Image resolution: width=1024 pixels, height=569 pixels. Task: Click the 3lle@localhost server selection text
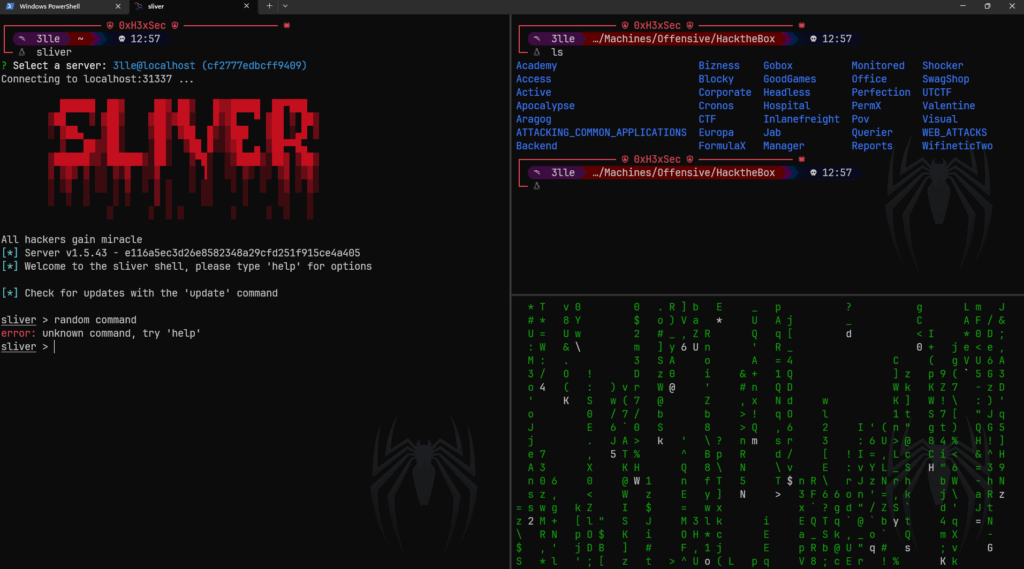[x=209, y=65]
